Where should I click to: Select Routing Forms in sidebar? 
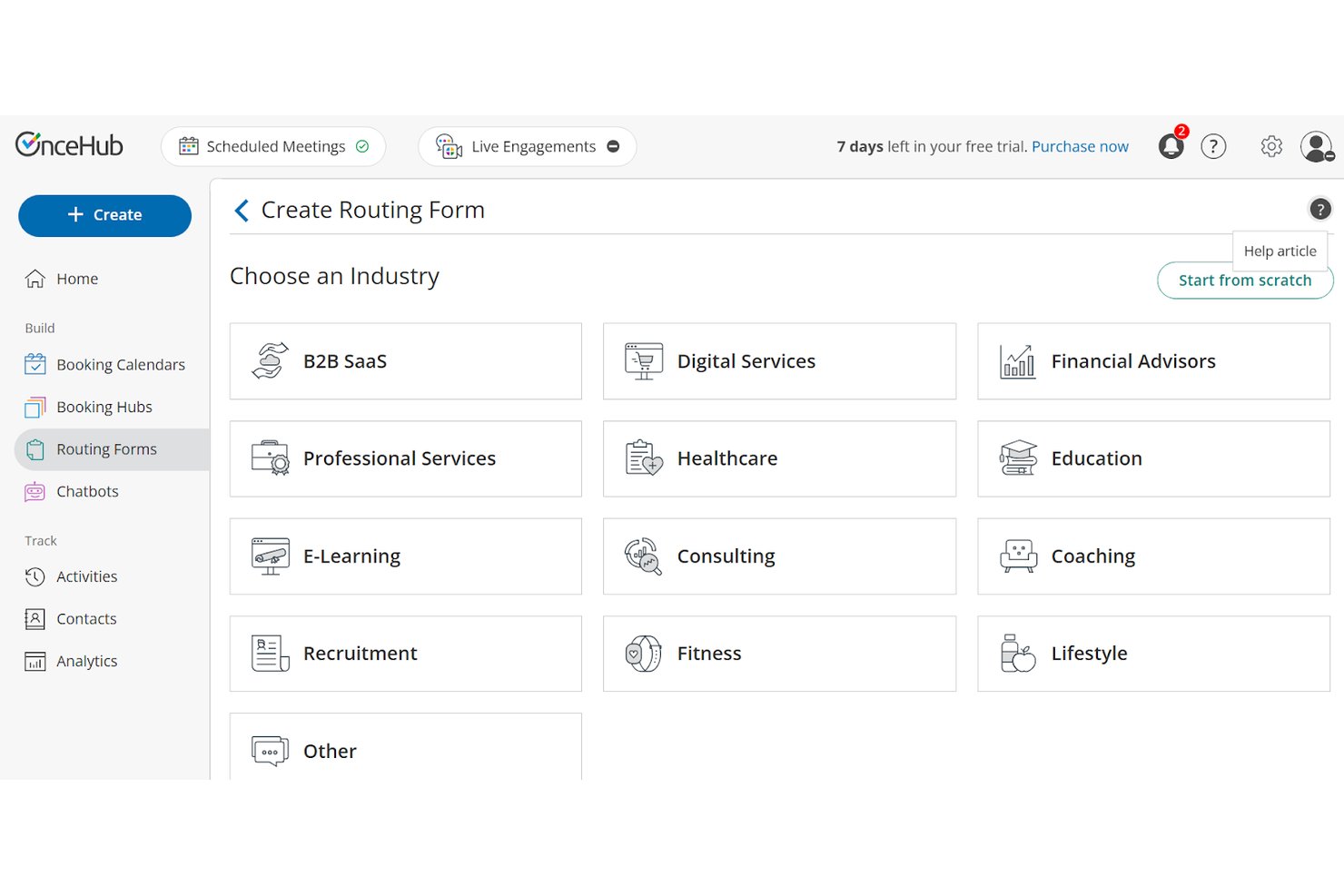[112, 449]
